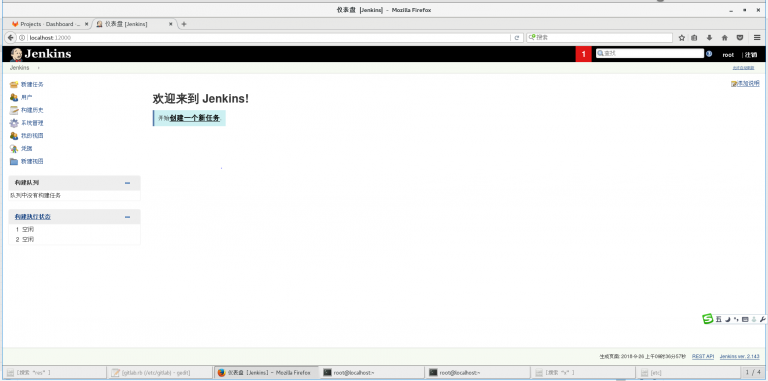Collapse the Build Executor Status panel

point(127,217)
